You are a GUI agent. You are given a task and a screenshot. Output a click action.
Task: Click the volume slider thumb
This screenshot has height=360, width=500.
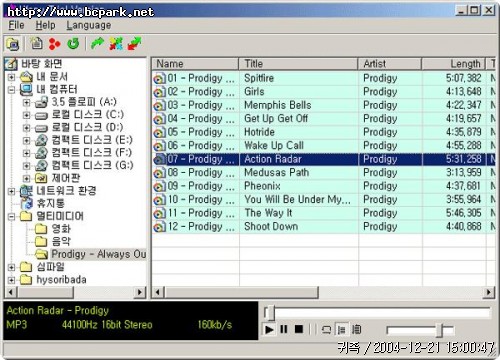[440, 330]
